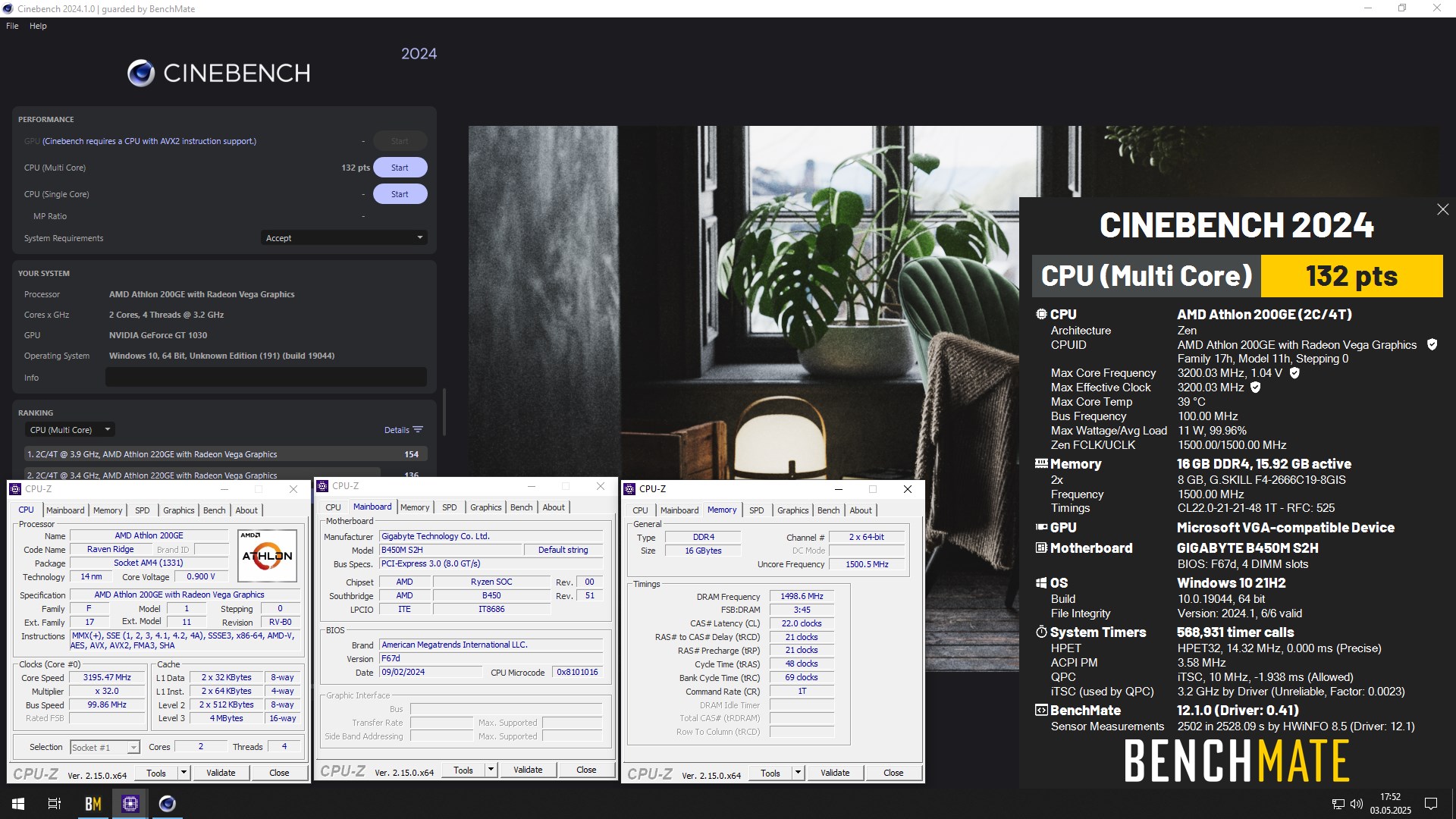Start the CPU Multi Core benchmark
This screenshot has width=1456, height=819.
coord(400,168)
